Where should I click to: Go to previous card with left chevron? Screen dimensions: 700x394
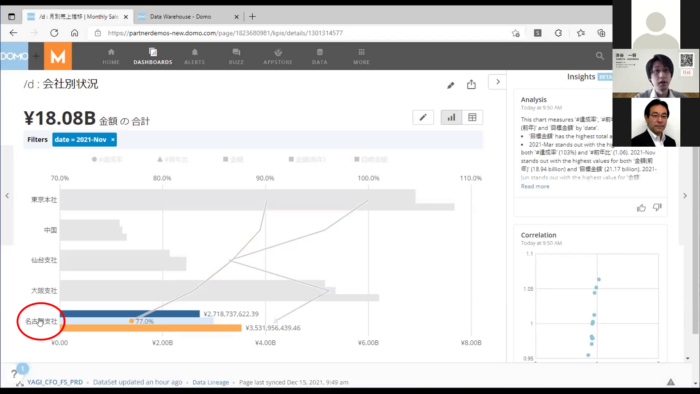click(x=7, y=195)
